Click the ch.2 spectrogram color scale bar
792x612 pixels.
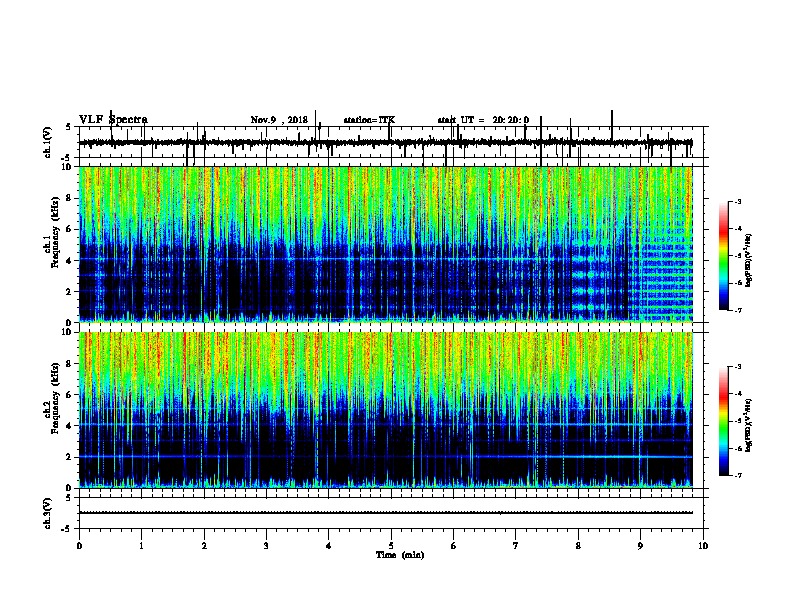coord(723,421)
